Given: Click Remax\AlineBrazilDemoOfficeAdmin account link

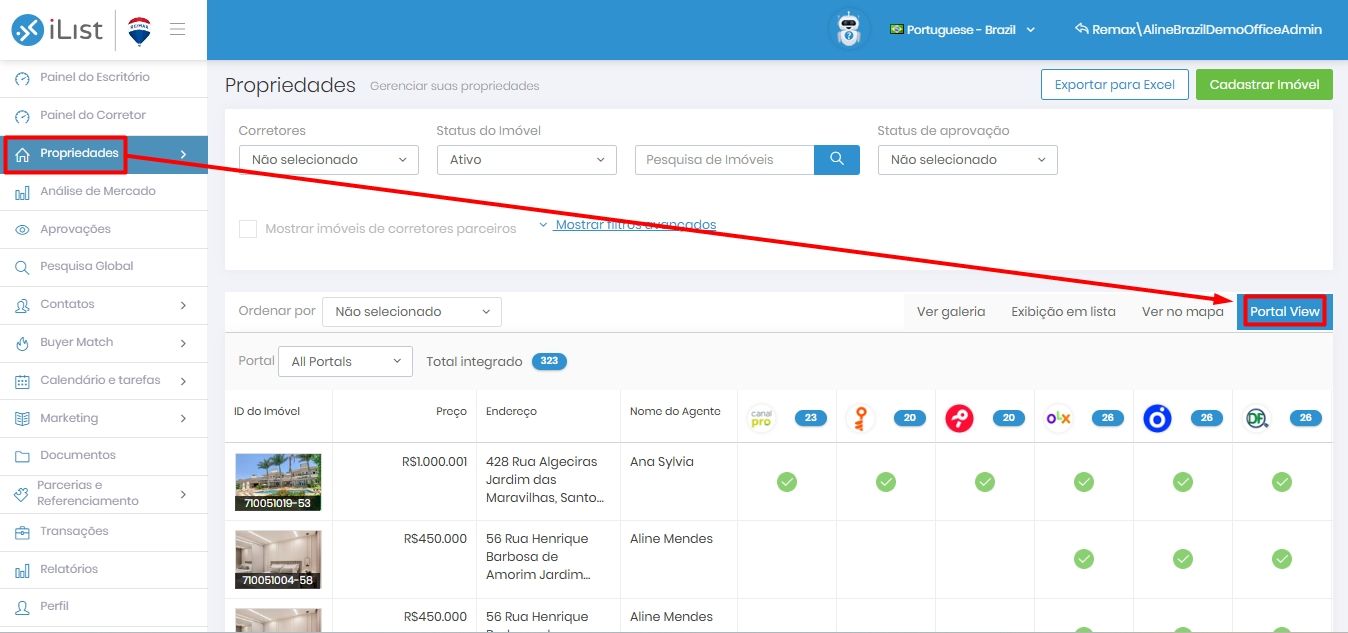Looking at the screenshot, I should [1198, 30].
